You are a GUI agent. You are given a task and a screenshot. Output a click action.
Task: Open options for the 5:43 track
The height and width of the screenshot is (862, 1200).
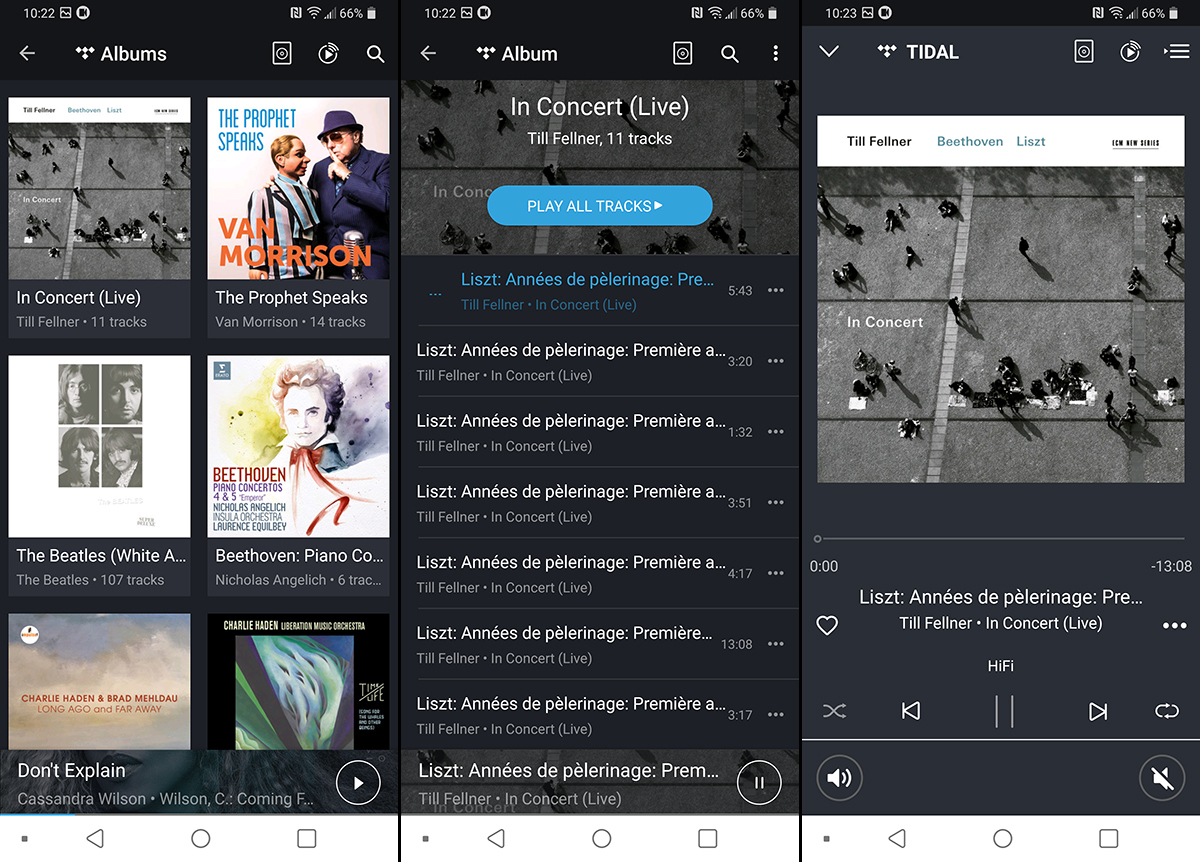(776, 291)
